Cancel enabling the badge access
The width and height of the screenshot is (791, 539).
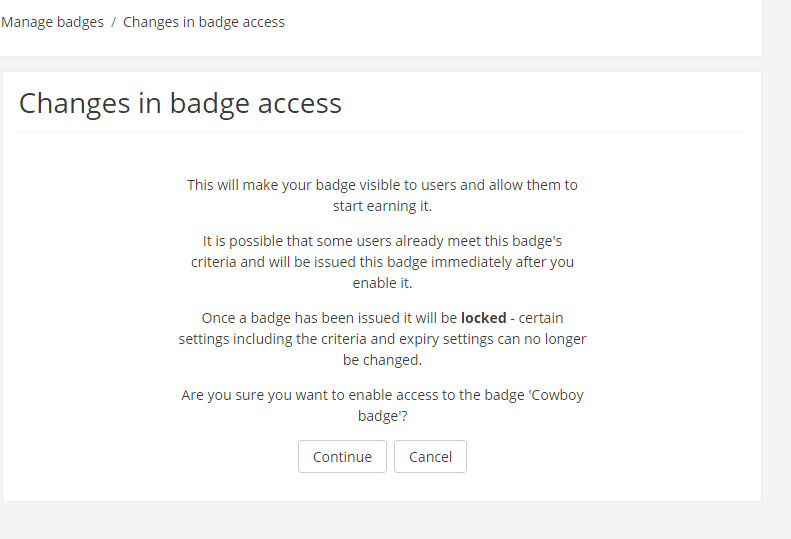click(x=430, y=457)
